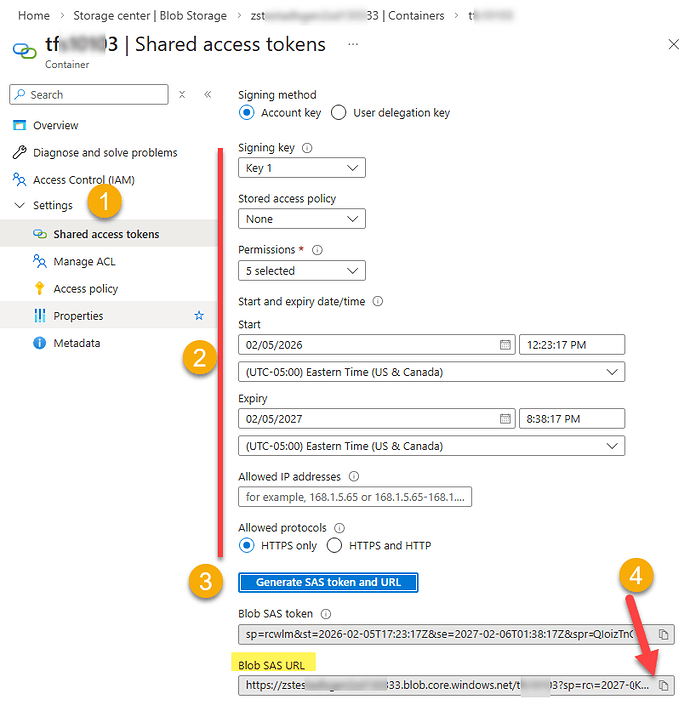
Task: Click the Blob SAS URL text field
Action: tap(456, 685)
